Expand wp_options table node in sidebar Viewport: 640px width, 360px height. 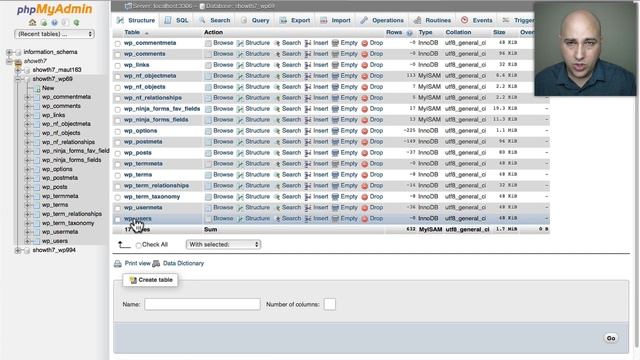tap(27, 169)
